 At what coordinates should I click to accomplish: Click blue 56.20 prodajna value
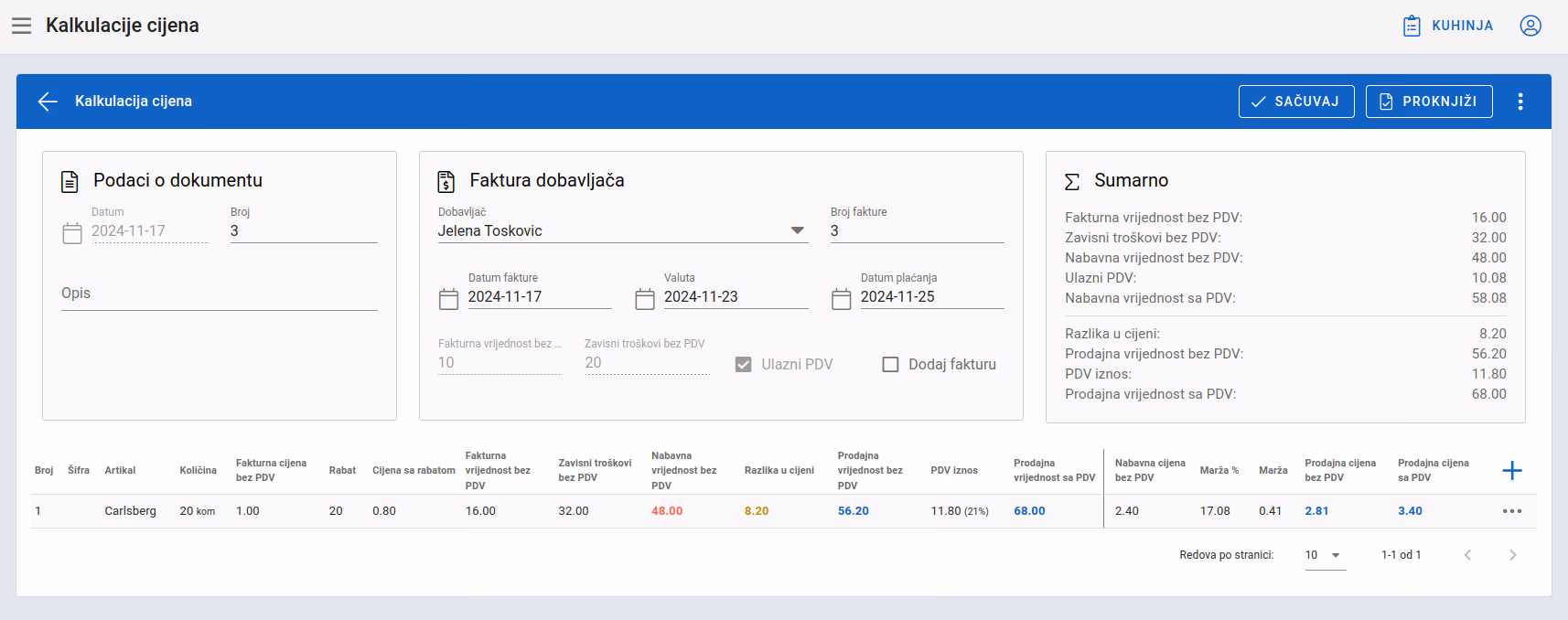(854, 511)
